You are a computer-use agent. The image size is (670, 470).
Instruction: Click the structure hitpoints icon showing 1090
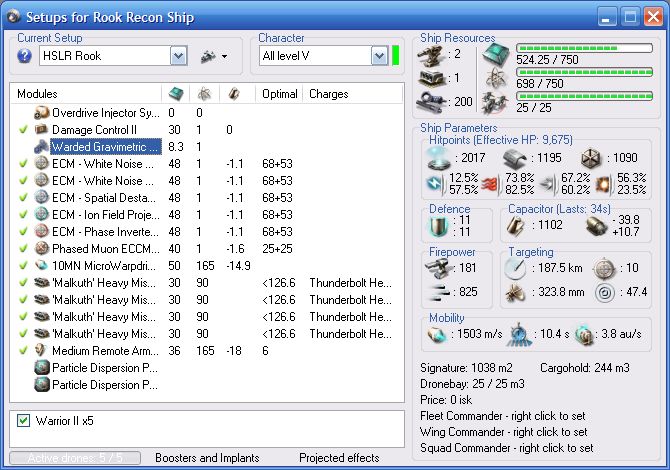pos(591,159)
